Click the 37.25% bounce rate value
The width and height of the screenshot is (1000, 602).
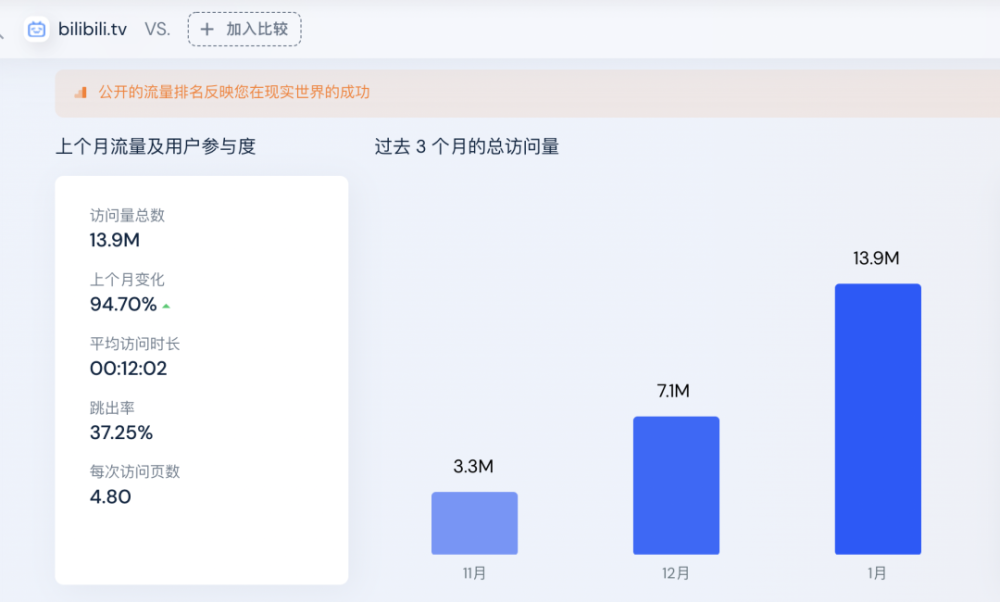pyautogui.click(x=121, y=433)
